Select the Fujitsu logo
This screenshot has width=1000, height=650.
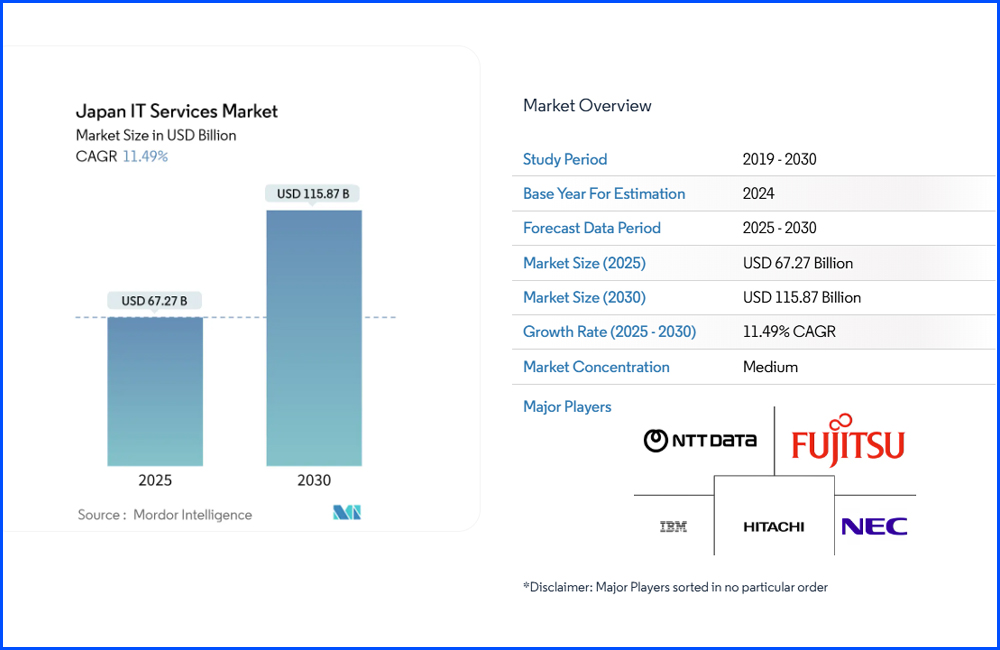point(847,440)
